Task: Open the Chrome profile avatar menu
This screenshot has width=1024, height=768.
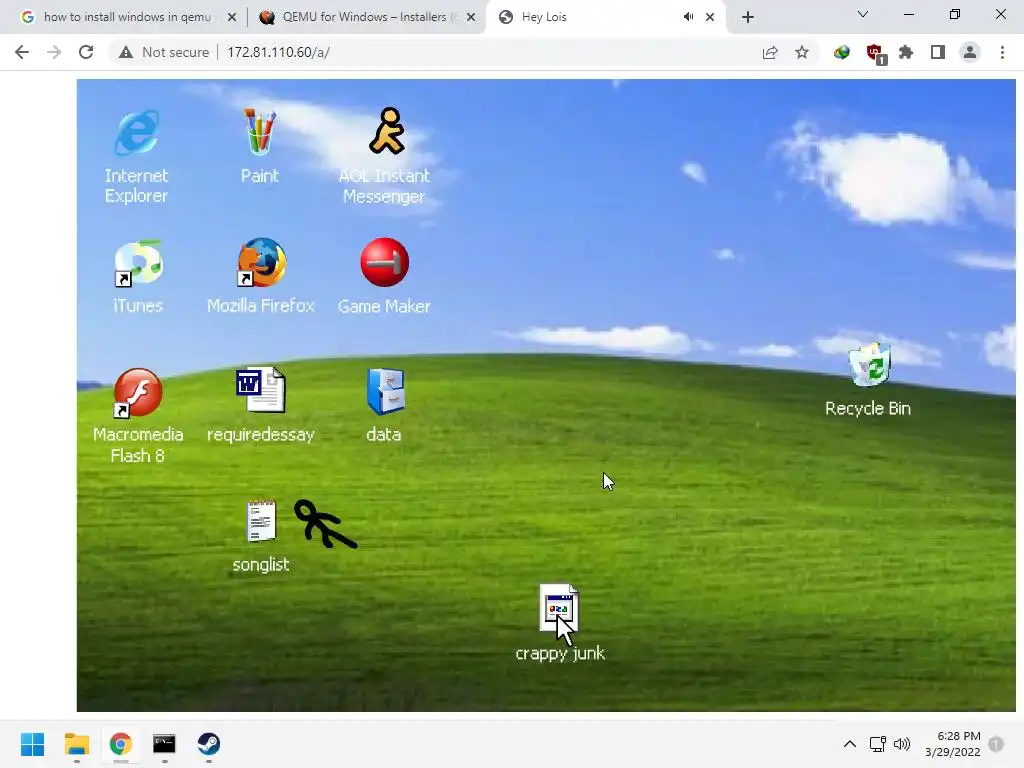Action: coord(970,52)
